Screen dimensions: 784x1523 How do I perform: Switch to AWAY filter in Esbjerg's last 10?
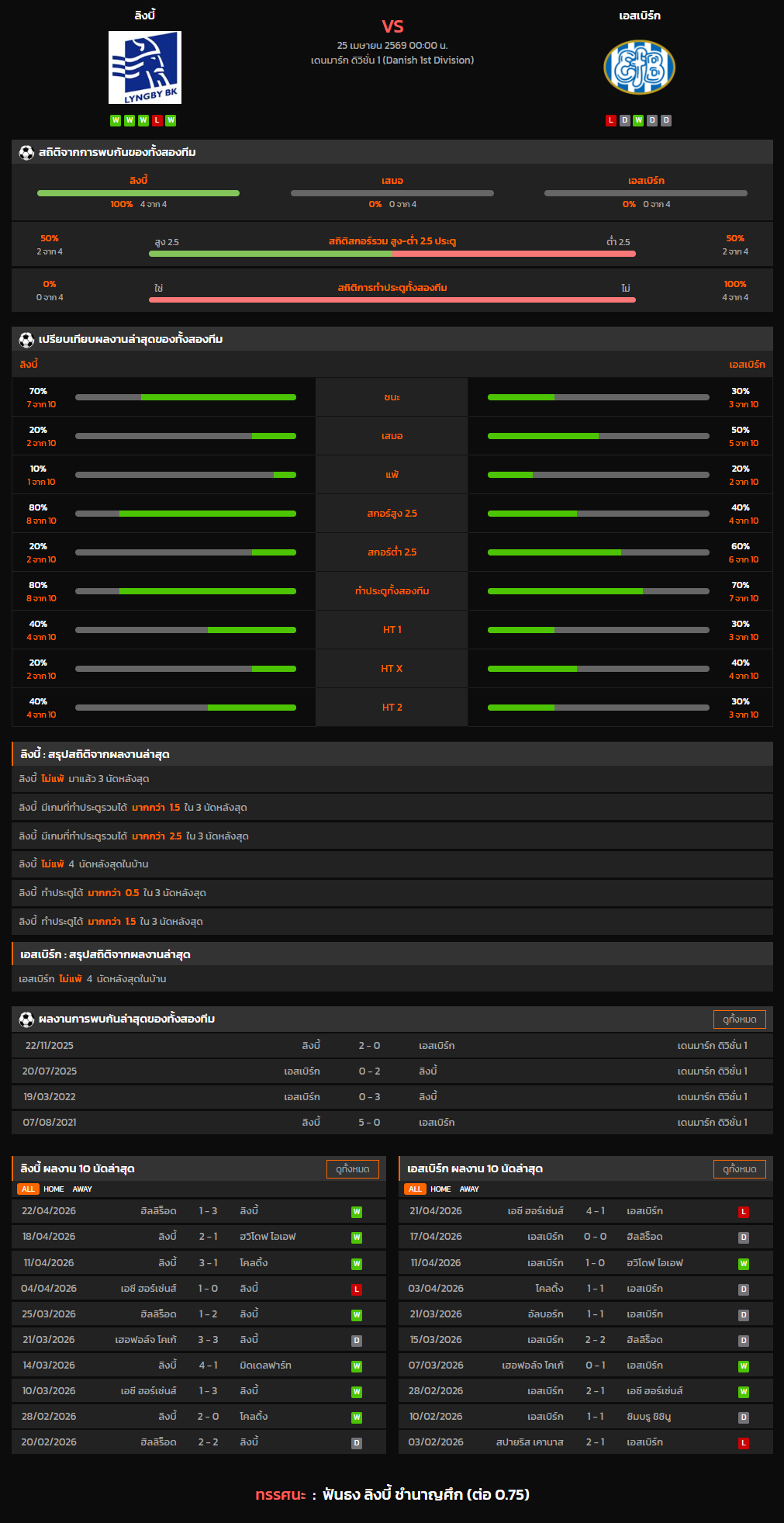tap(469, 1189)
